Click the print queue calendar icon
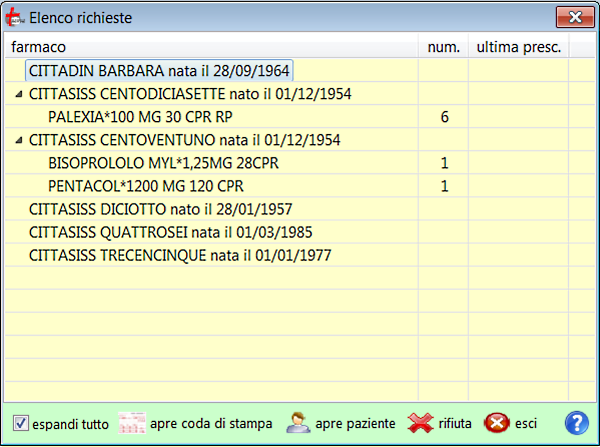 [x=132, y=423]
